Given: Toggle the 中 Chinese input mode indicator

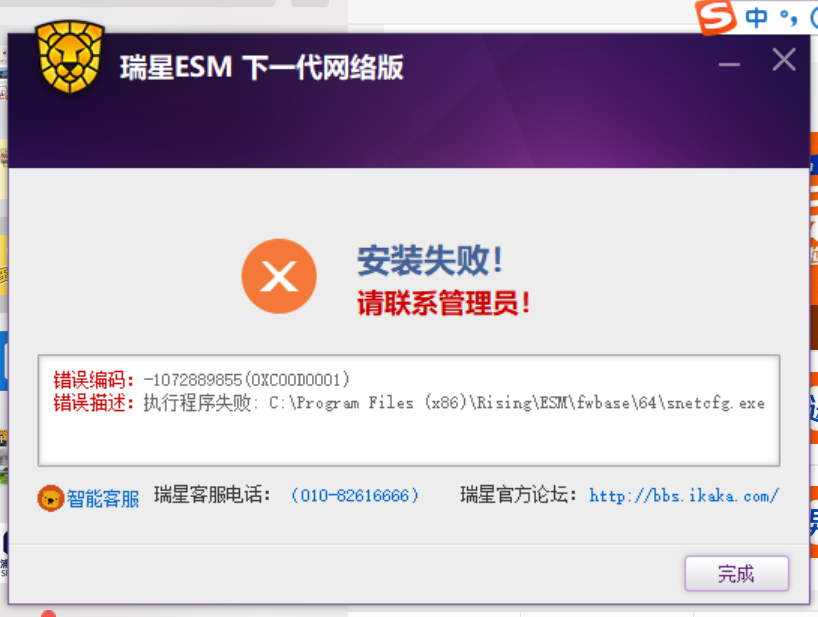Looking at the screenshot, I should [x=756, y=18].
